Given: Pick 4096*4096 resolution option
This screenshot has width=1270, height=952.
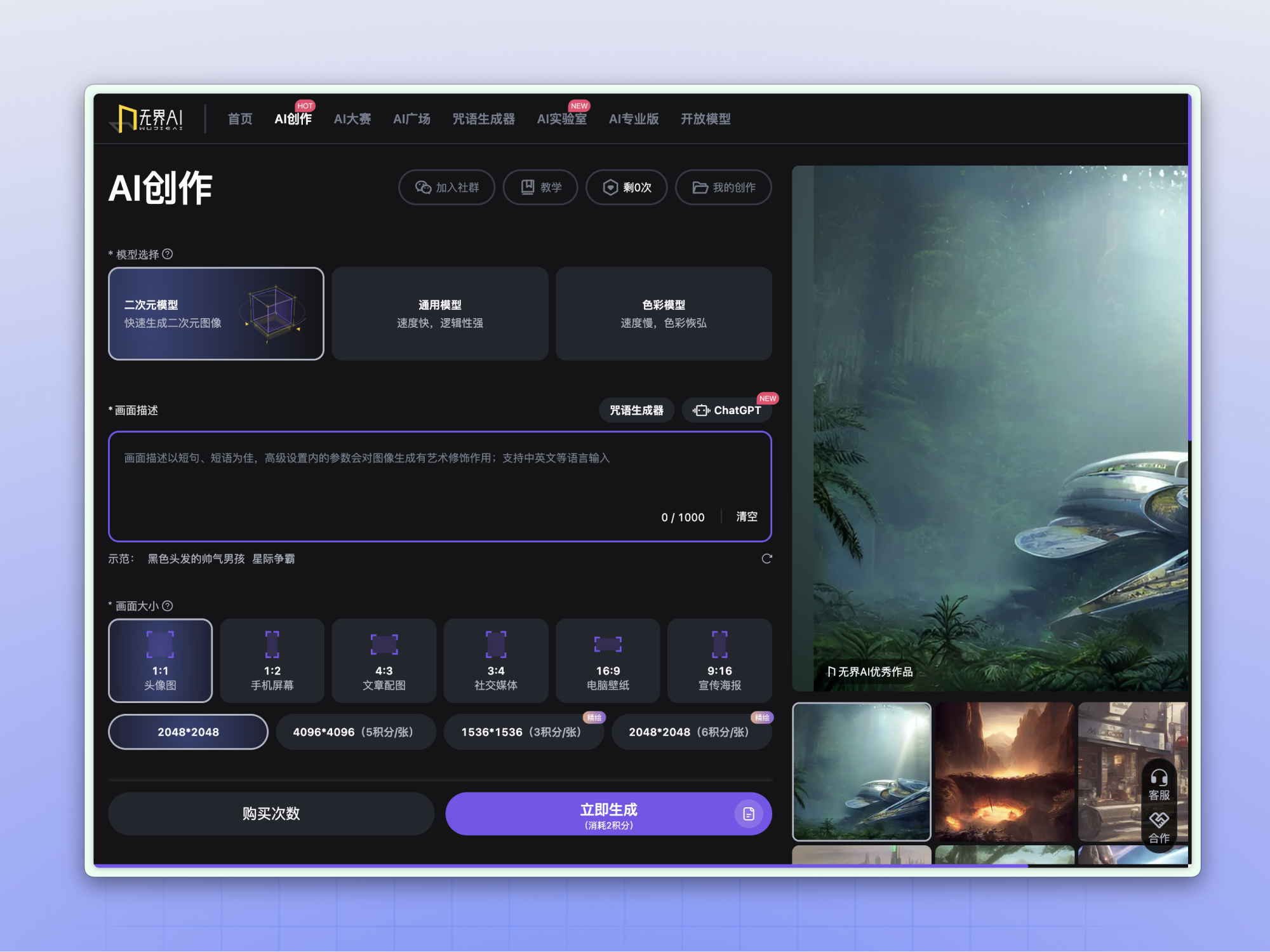Looking at the screenshot, I should coord(355,732).
